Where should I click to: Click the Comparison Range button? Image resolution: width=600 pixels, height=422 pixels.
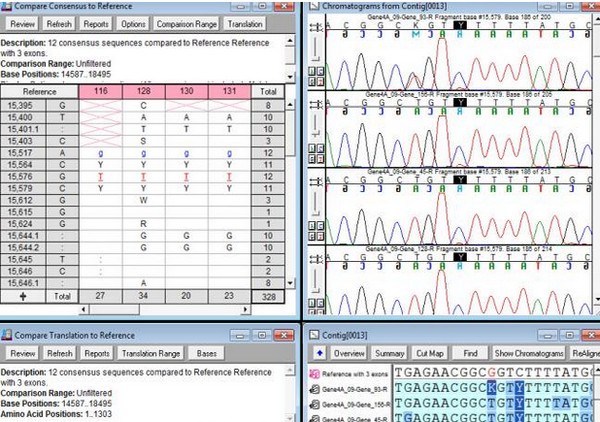[x=186, y=24]
